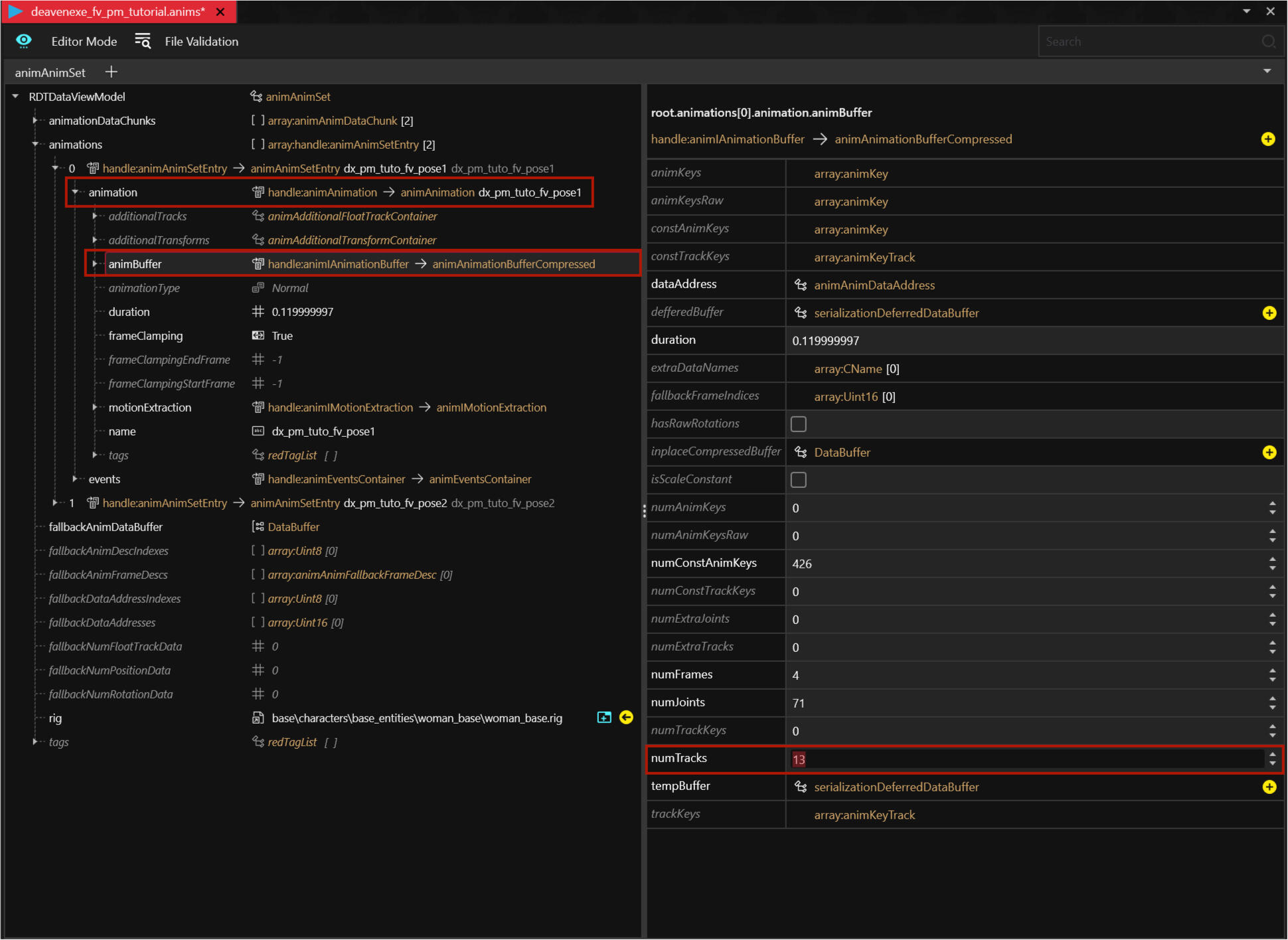The width and height of the screenshot is (1288, 940).
Task: Click yellow arrow icon beside rig path
Action: (x=626, y=718)
